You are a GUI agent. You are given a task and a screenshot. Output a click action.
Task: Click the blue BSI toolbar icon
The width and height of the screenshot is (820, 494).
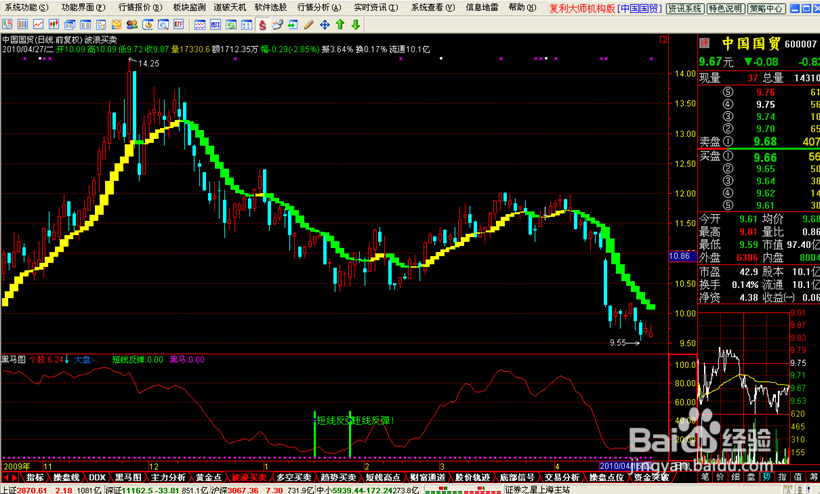point(215,25)
